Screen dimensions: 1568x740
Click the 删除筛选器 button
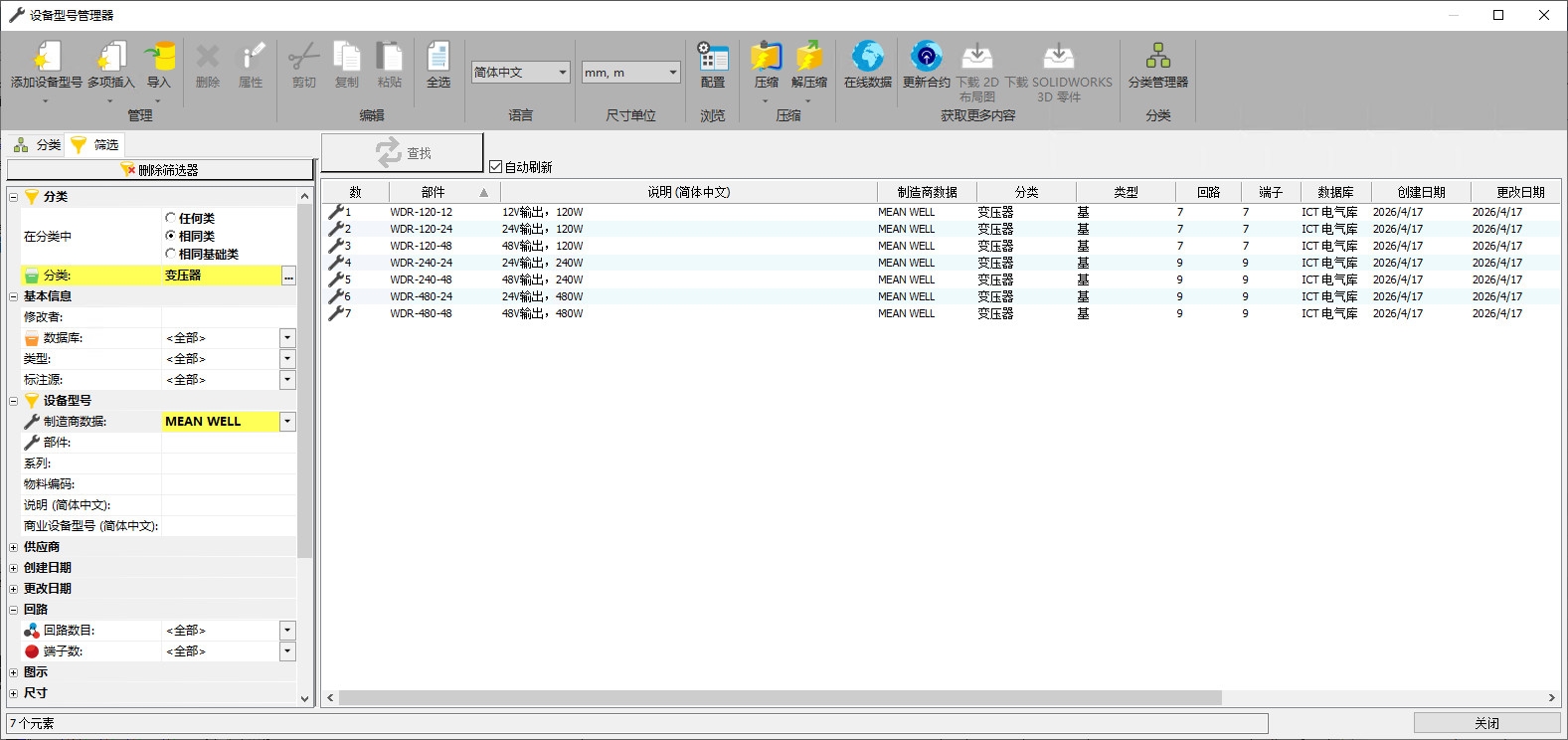pyautogui.click(x=160, y=170)
